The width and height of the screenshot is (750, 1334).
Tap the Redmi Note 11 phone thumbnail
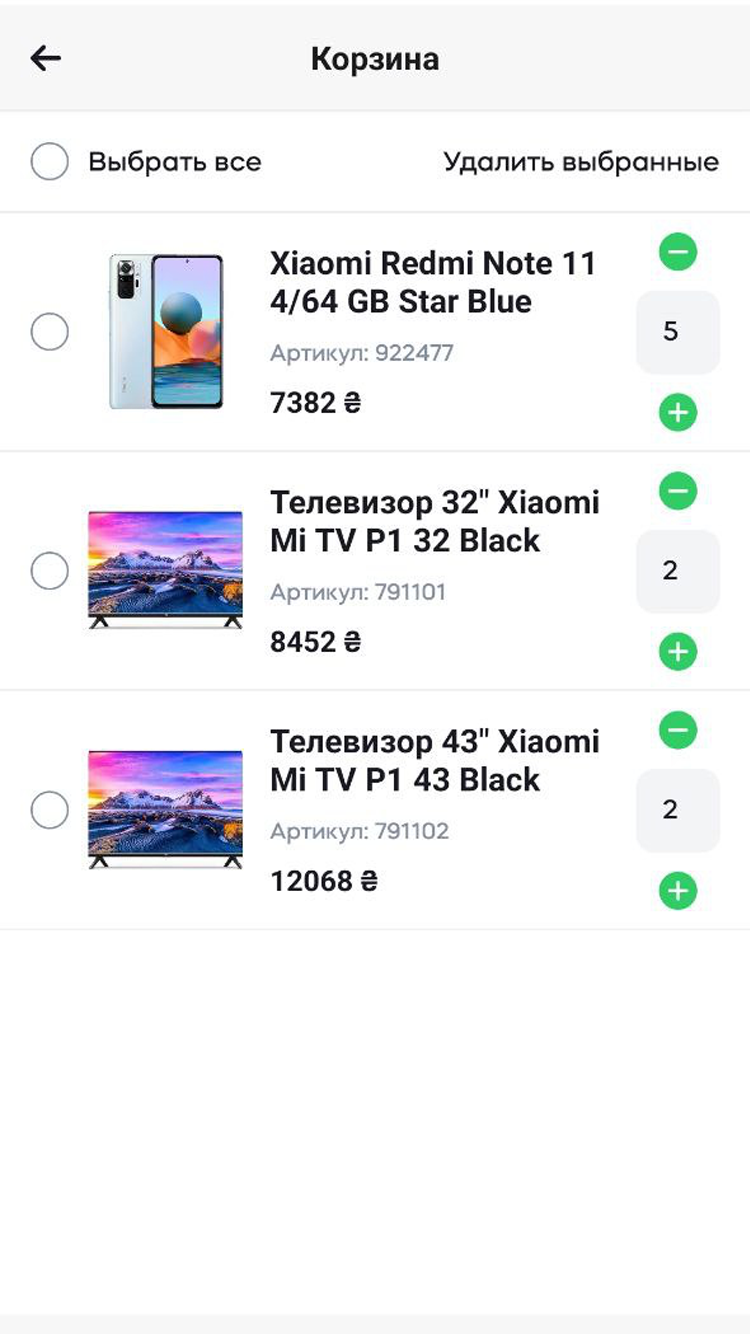pyautogui.click(x=166, y=332)
